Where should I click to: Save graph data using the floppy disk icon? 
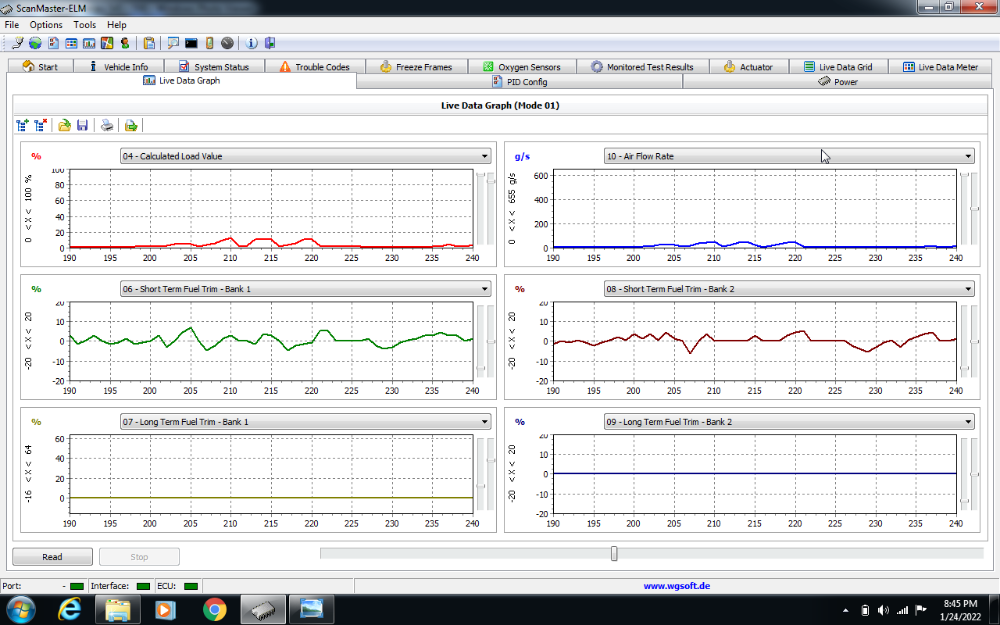[82, 125]
